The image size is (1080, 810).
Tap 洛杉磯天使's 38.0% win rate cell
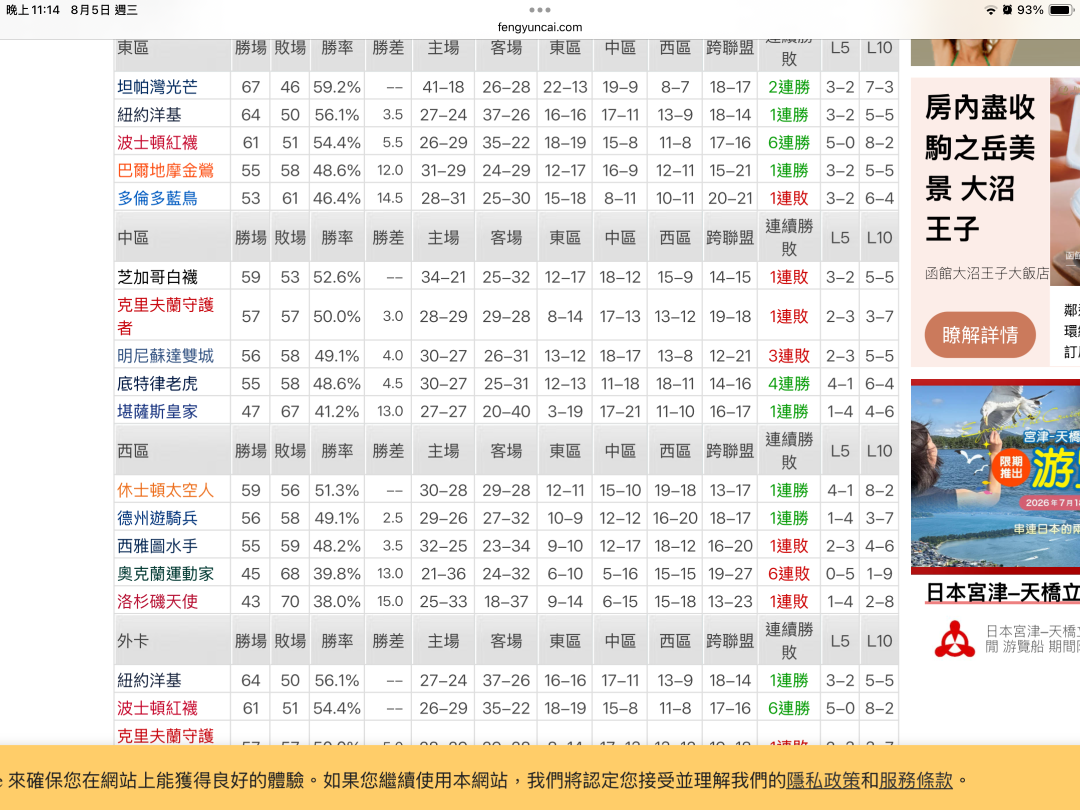pyautogui.click(x=337, y=601)
